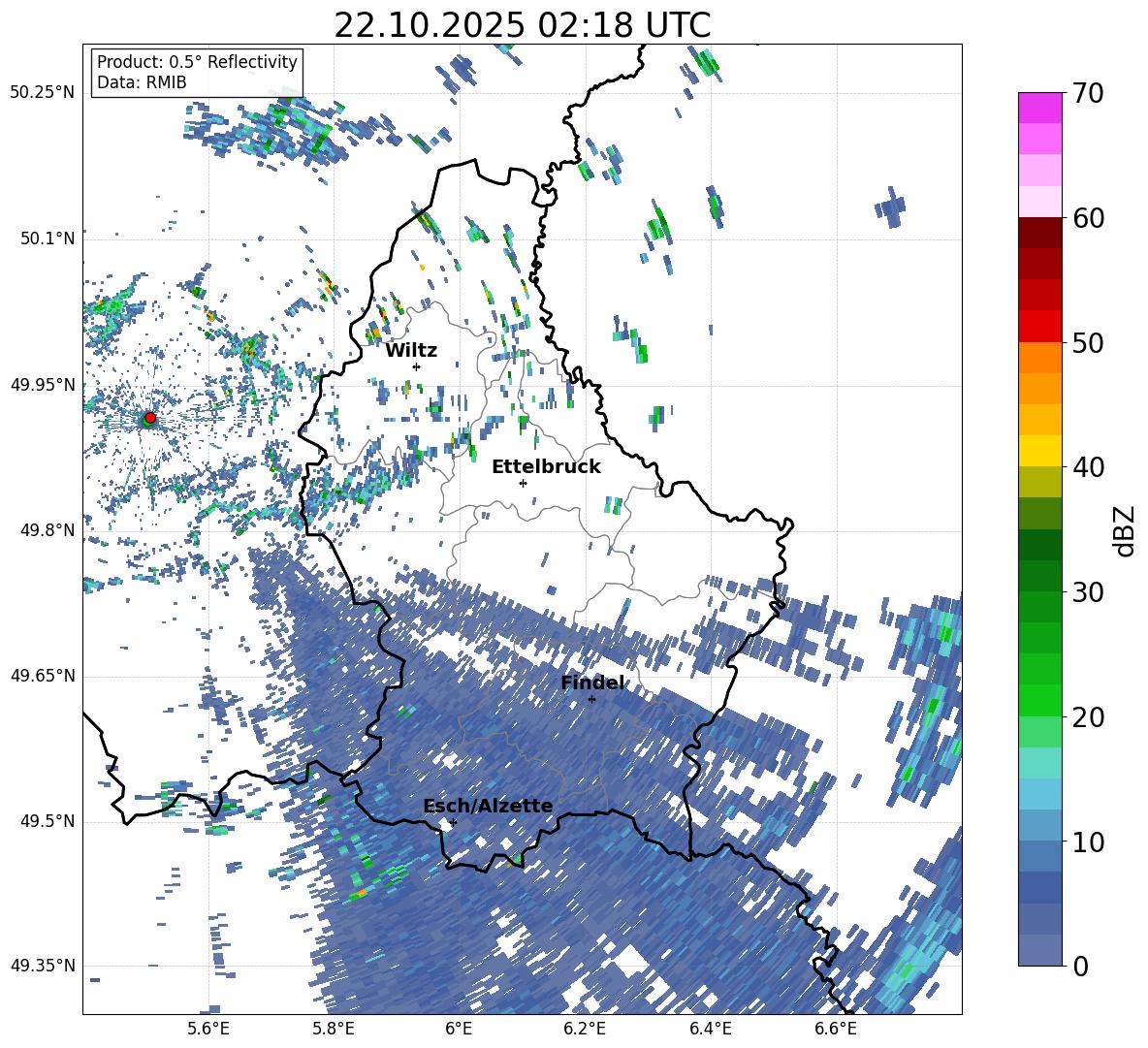Click the 0 dBZ colorbar tick label
The image size is (1148, 1048).
(1080, 966)
